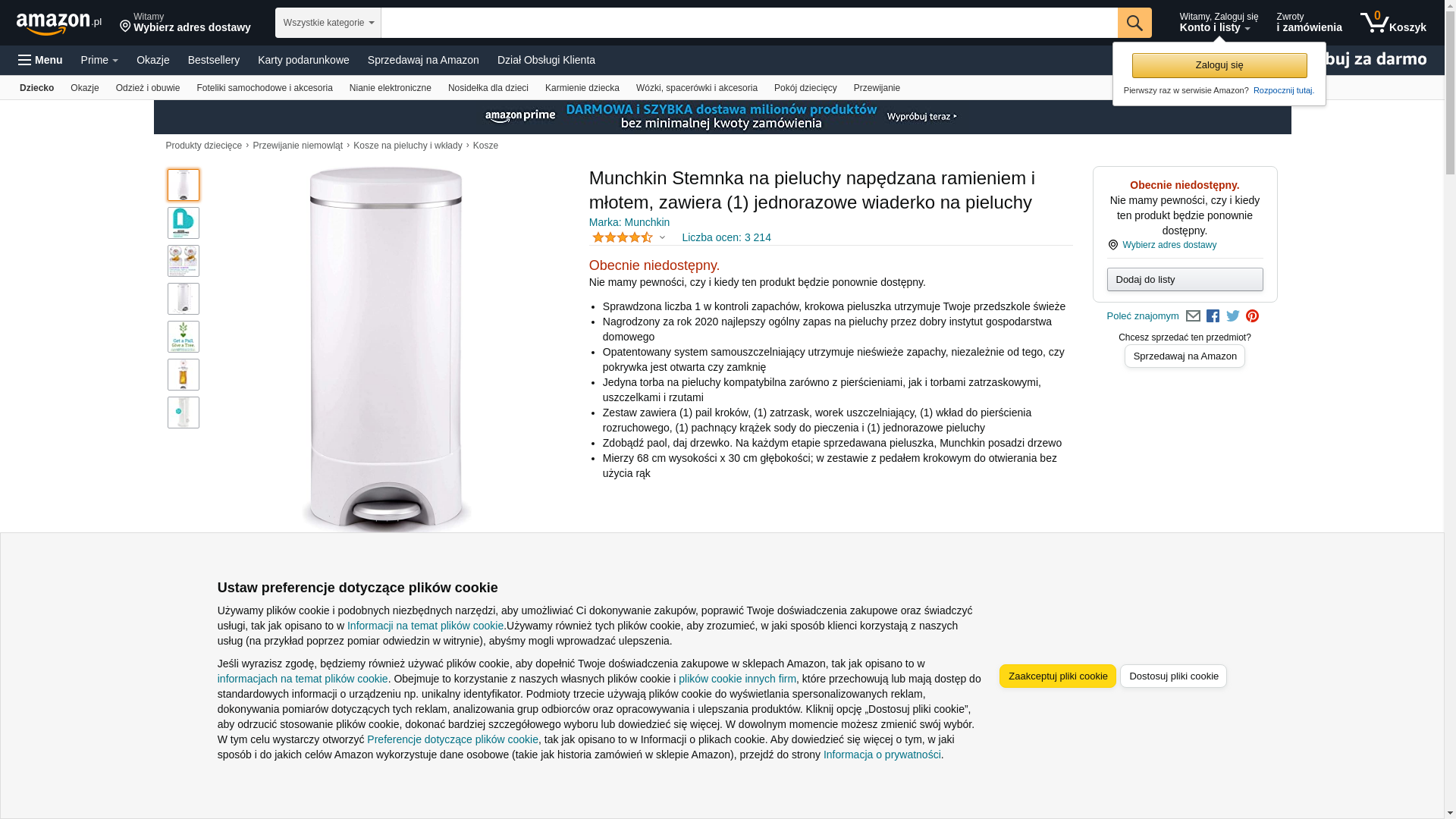Image resolution: width=1456 pixels, height=819 pixels.
Task: Open the hamburger Menu icon
Action: 40,60
